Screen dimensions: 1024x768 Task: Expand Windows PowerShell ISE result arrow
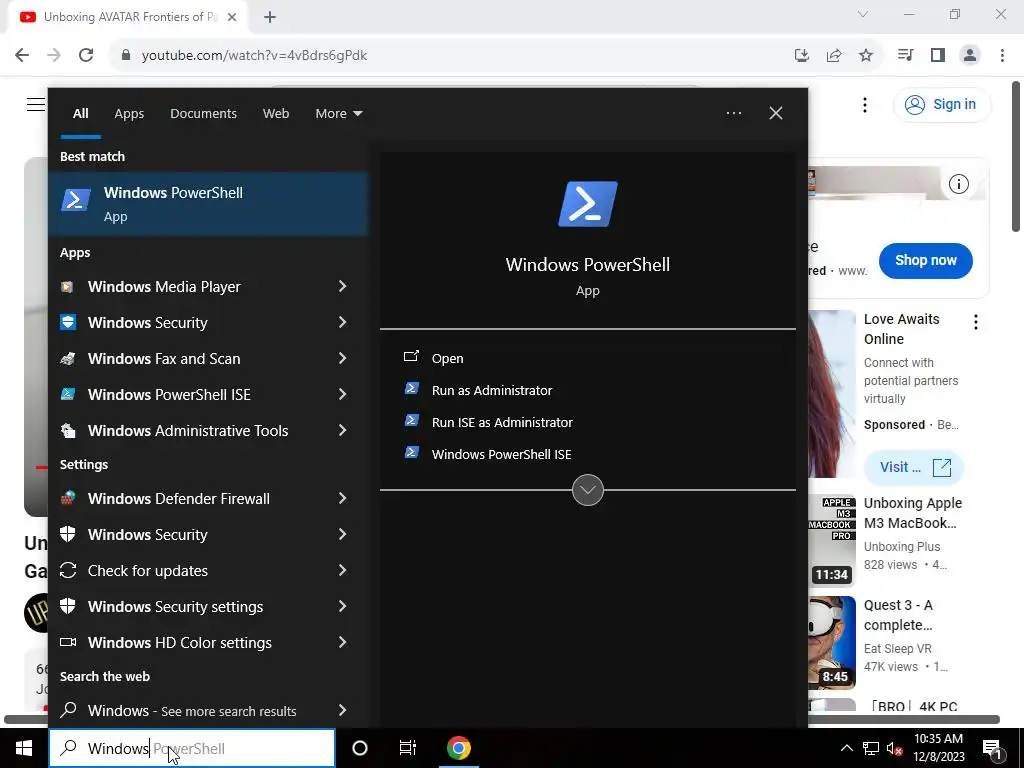(x=342, y=394)
